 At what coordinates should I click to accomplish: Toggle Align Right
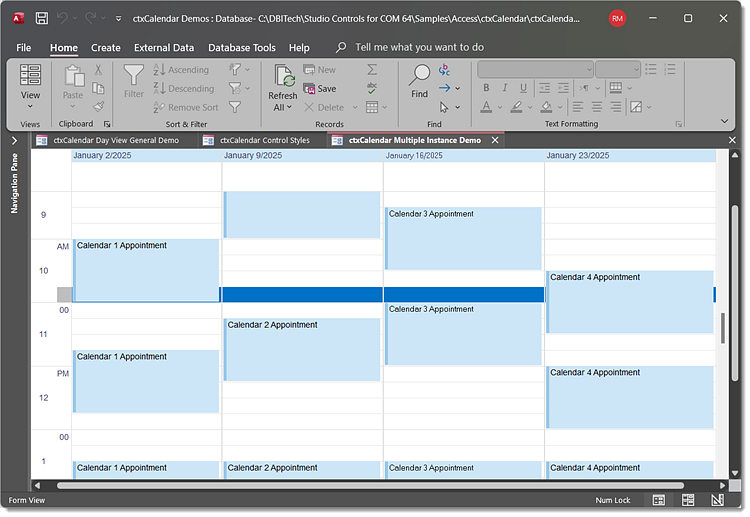pyautogui.click(x=616, y=107)
